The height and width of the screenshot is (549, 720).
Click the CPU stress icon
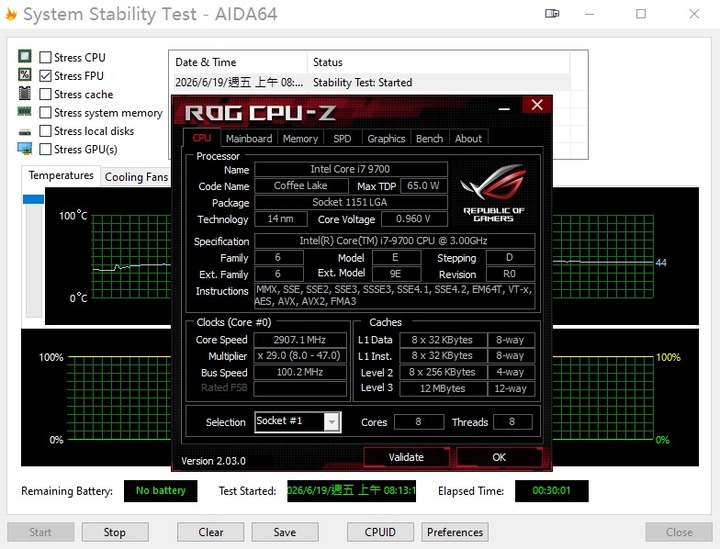(24, 56)
